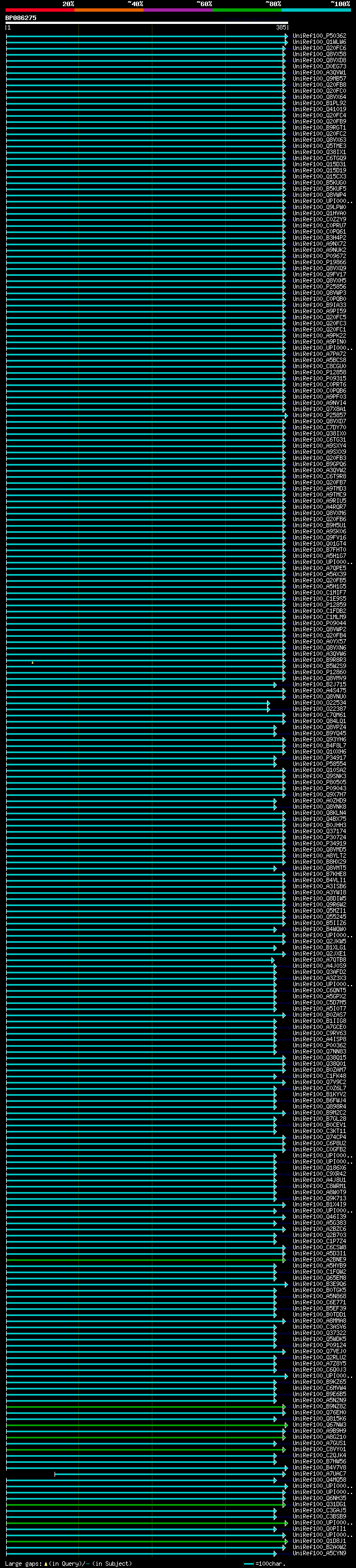The height and width of the screenshot is (1568, 356).
Task: Click alignment bar for UniRef100_O22534
Action: click(138, 703)
